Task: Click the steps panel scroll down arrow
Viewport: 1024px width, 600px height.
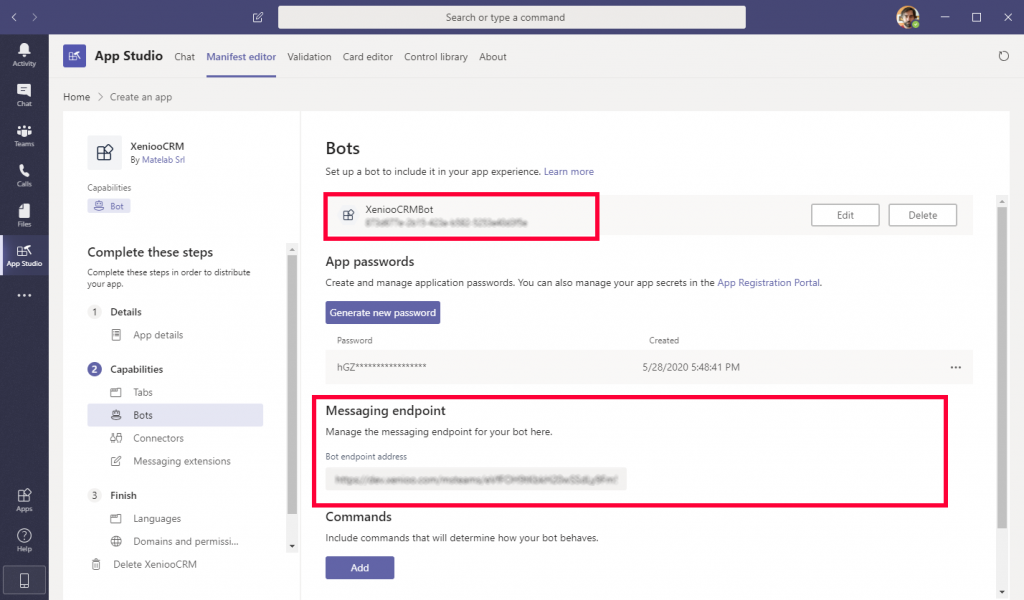Action: tap(292, 546)
